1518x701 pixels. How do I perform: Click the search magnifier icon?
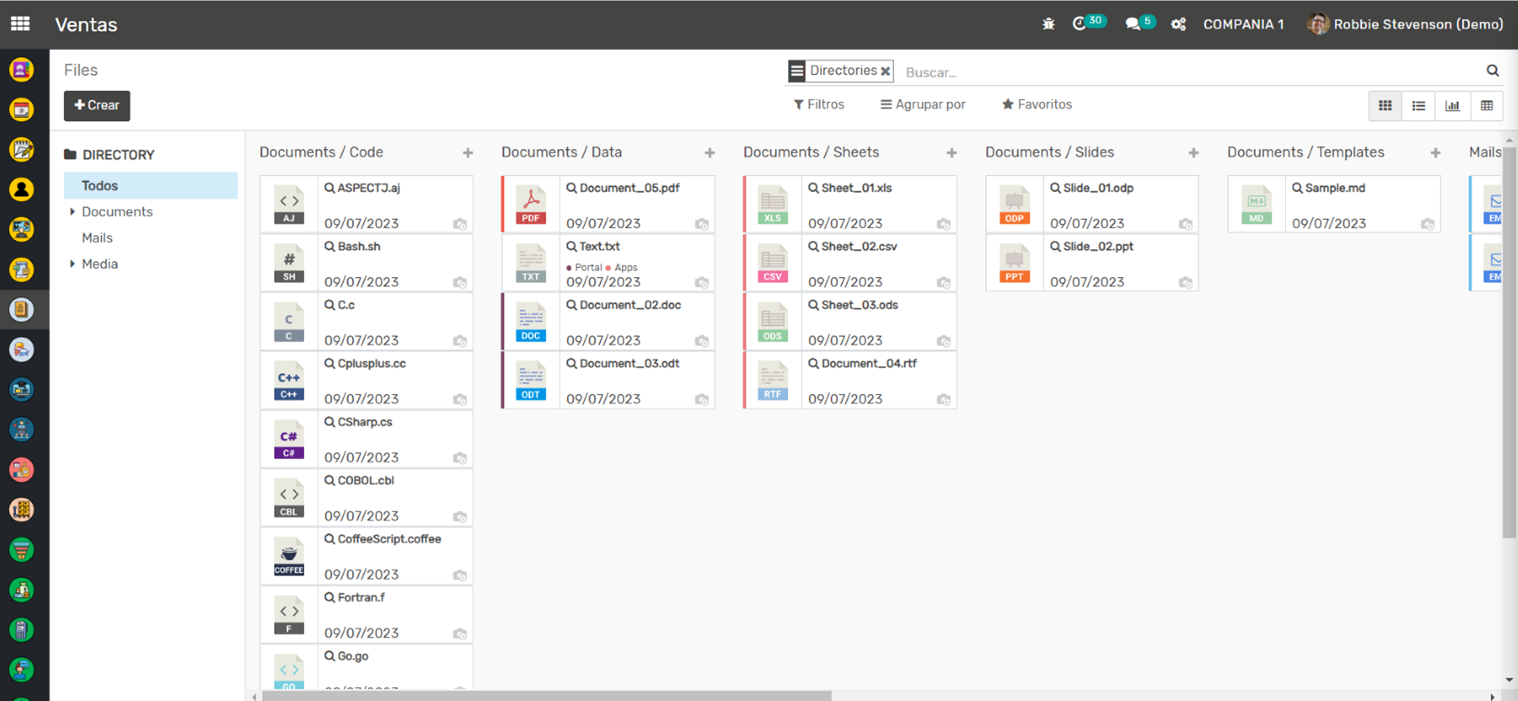1492,71
